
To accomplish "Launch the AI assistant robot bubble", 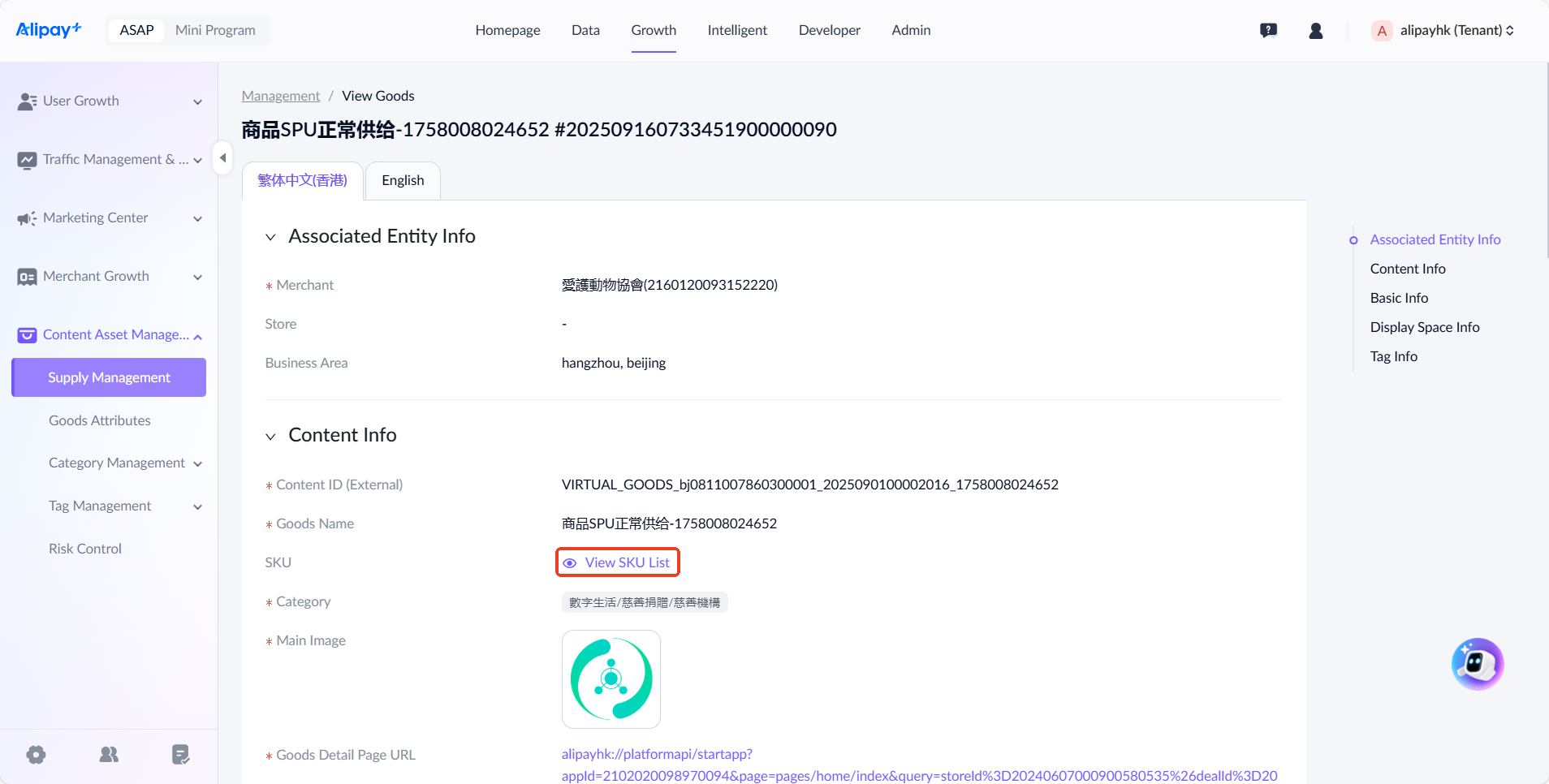I will click(x=1477, y=664).
